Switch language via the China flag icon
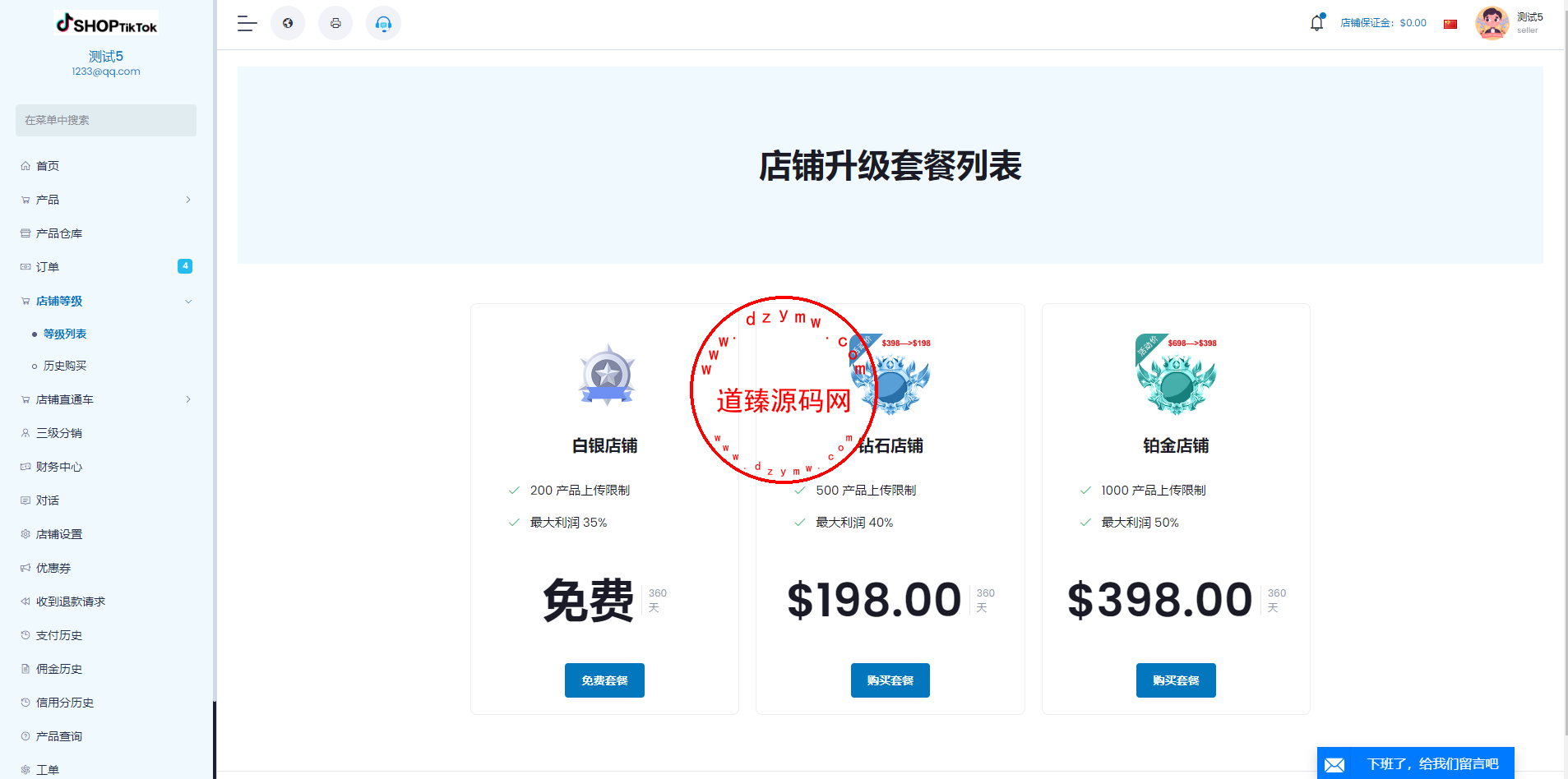Image resolution: width=1568 pixels, height=779 pixels. point(1450,24)
